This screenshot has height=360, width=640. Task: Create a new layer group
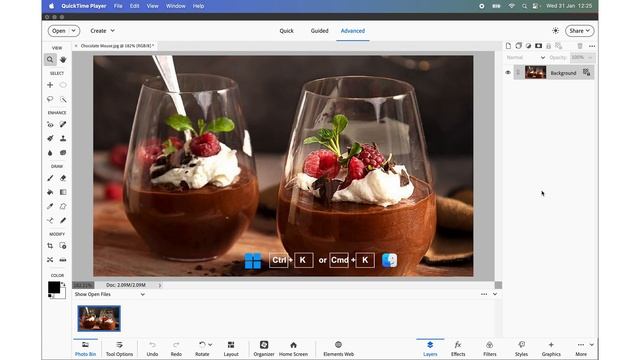tap(518, 46)
